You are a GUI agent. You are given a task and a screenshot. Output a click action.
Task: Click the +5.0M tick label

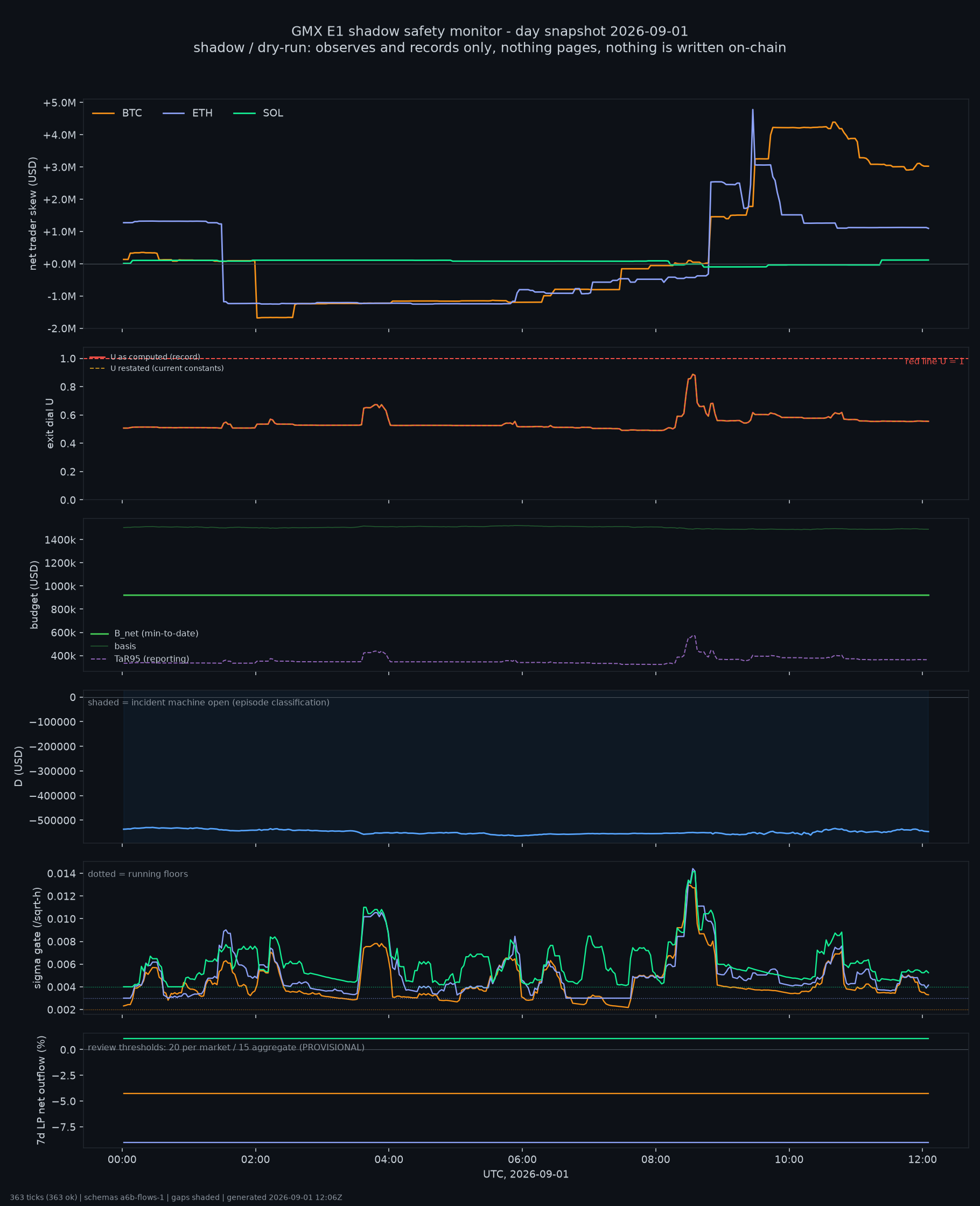[x=59, y=103]
